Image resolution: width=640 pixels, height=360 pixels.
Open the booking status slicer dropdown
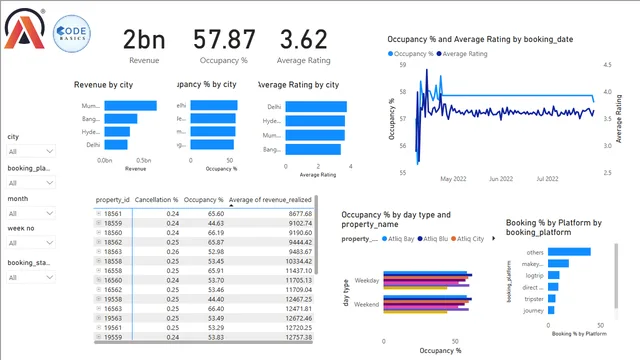31,278
